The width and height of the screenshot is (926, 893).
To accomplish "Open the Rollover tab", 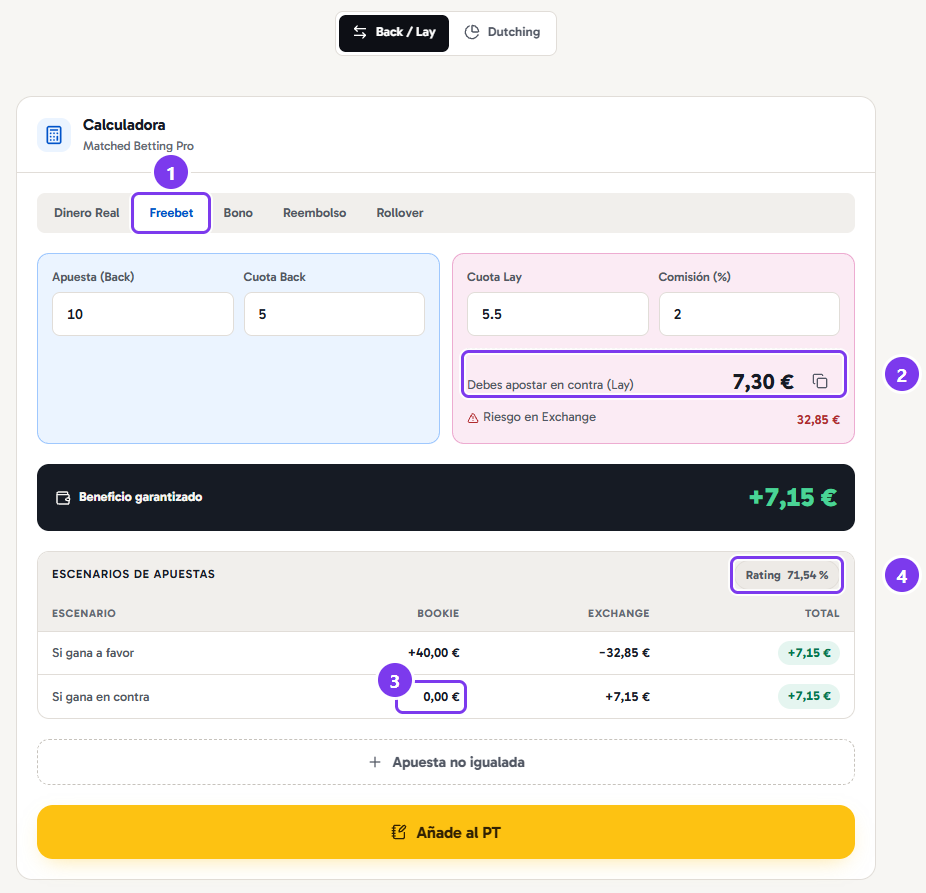I will pyautogui.click(x=400, y=213).
